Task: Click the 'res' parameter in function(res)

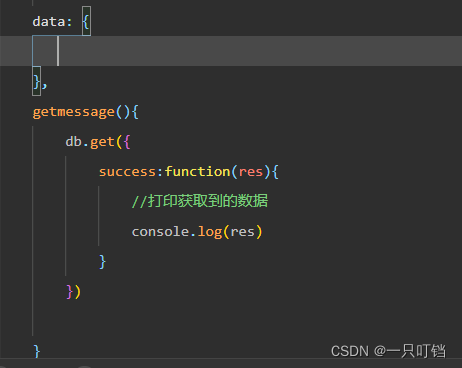Action: click(251, 172)
